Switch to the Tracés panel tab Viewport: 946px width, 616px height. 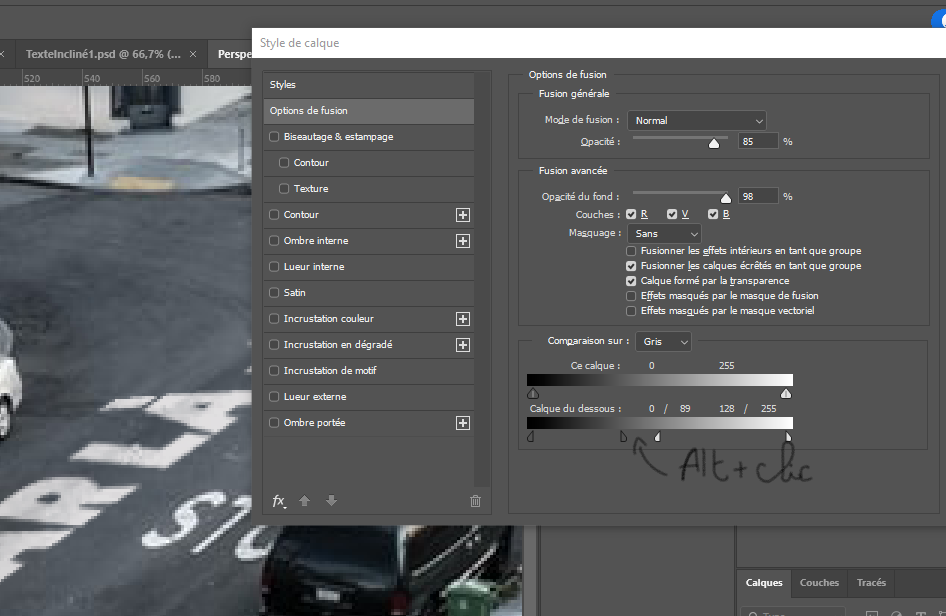click(871, 583)
